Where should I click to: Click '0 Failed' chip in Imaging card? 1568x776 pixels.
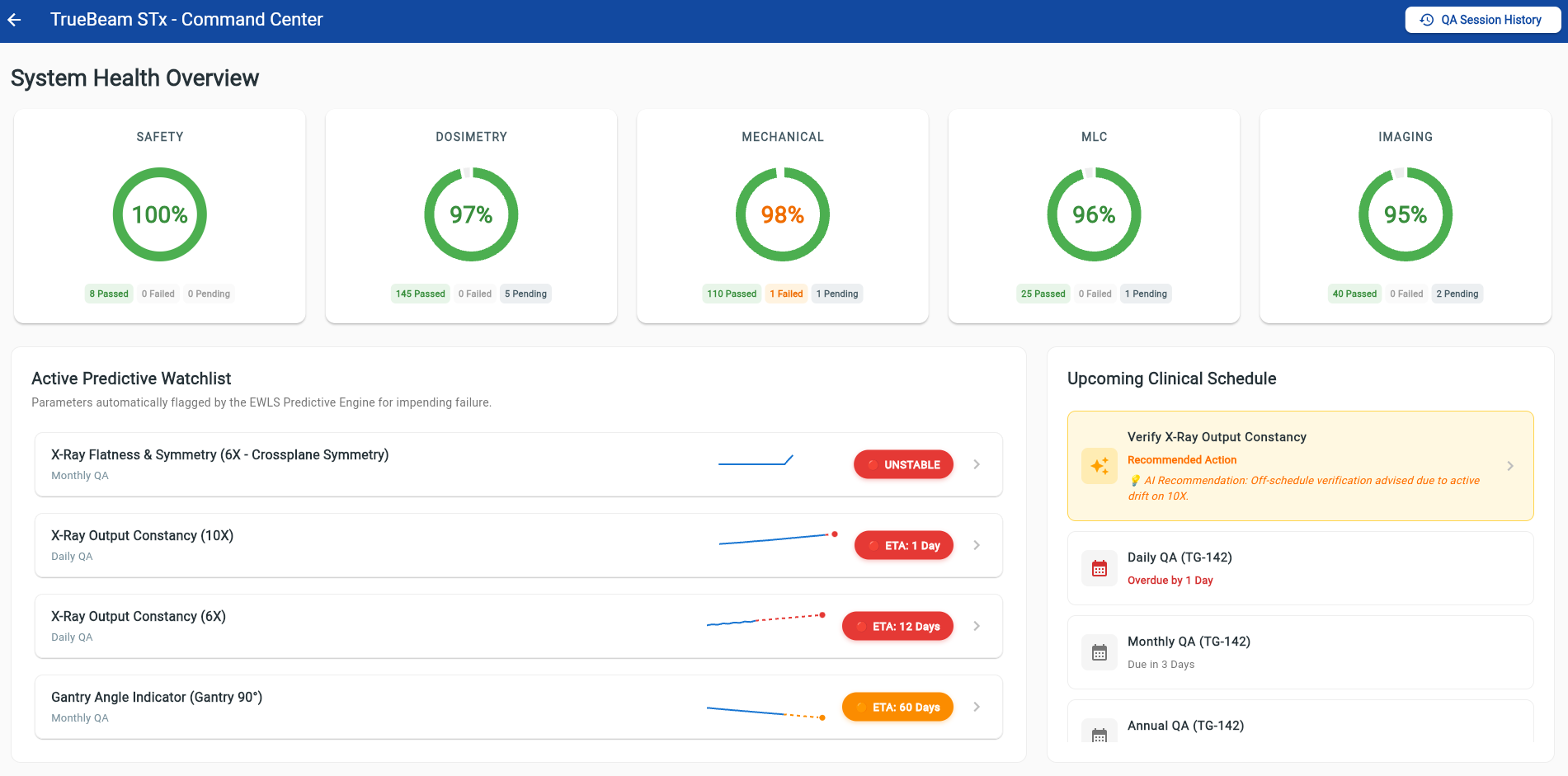pos(1406,294)
